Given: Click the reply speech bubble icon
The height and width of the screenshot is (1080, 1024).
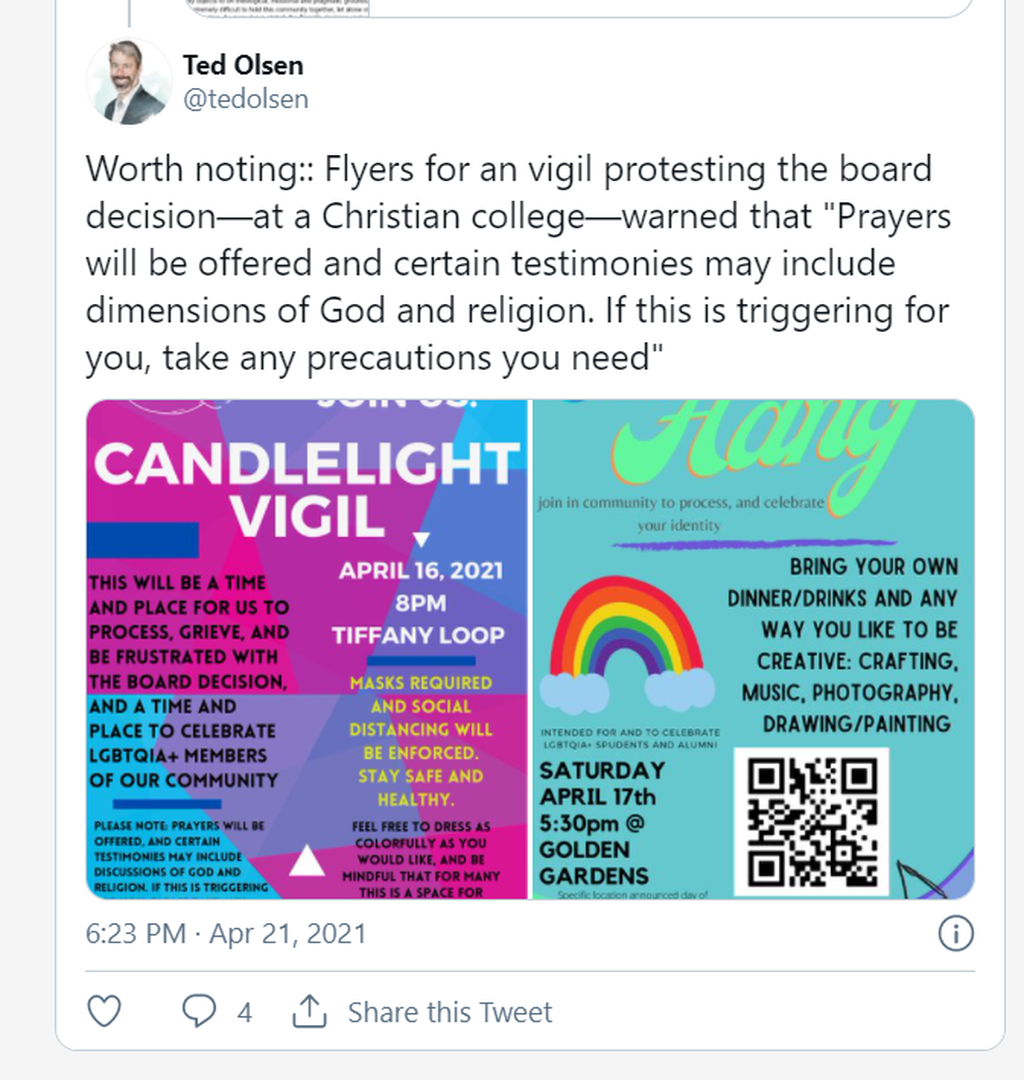Looking at the screenshot, I should (199, 1012).
